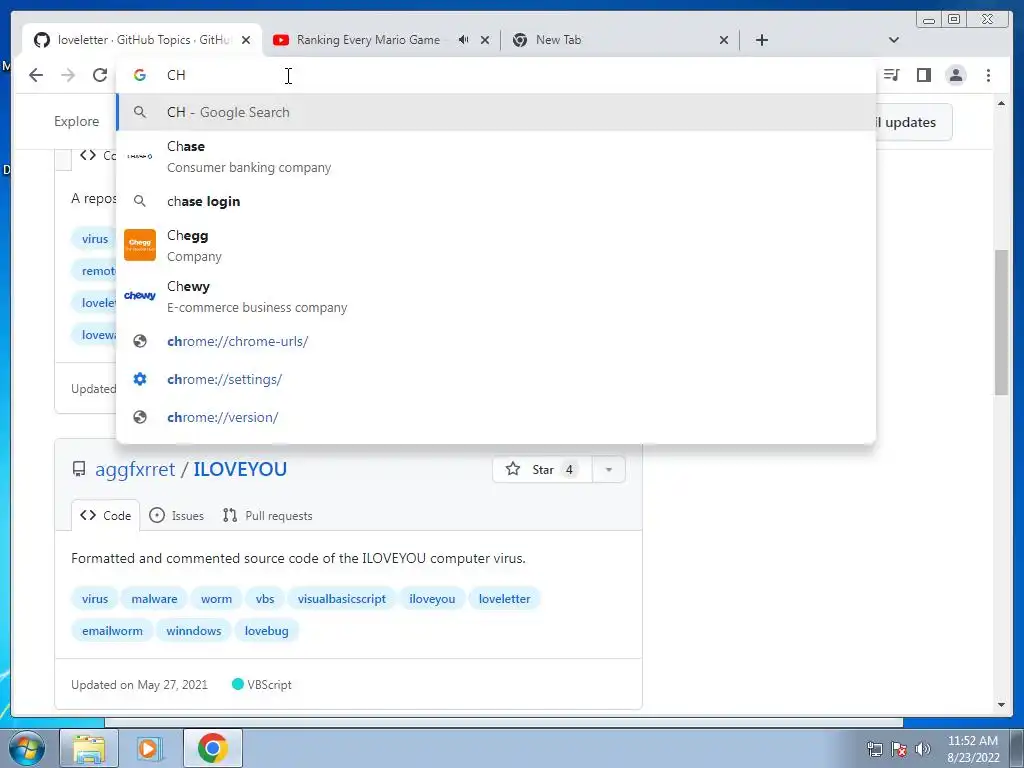The image size is (1024, 768).
Task: Click the winndows topic tag
Action: click(193, 631)
